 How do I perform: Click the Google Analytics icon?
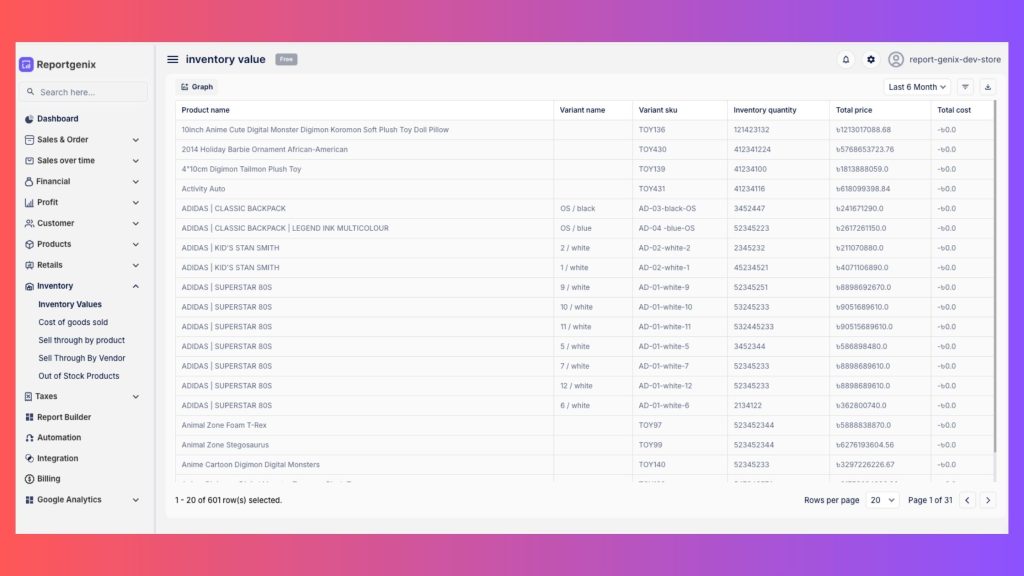tap(29, 500)
